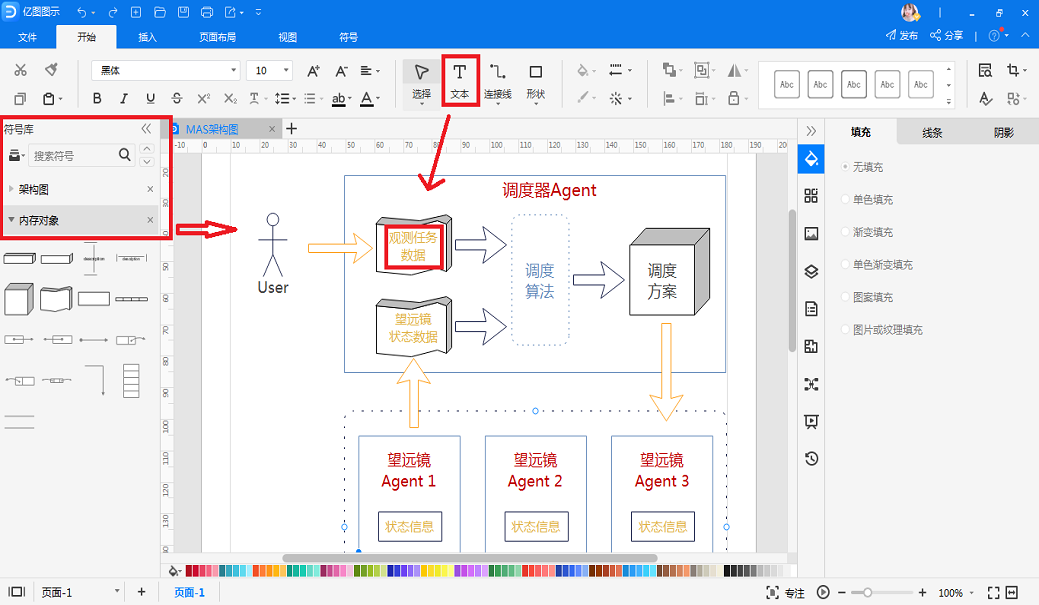Viewport: 1039px width, 605px height.
Task: Expand the 架构图 symbol category
Action: pyautogui.click(x=34, y=189)
